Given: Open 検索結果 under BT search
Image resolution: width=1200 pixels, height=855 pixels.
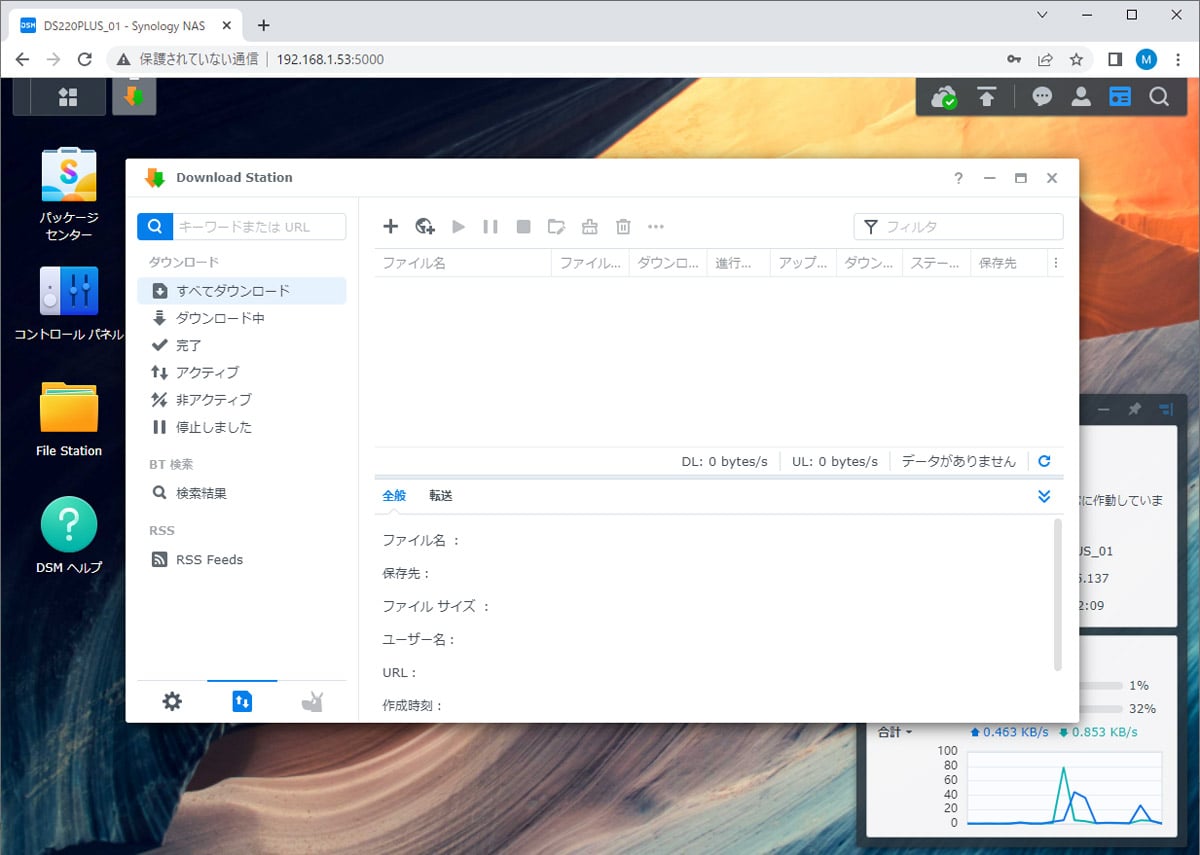Looking at the screenshot, I should click(242, 493).
